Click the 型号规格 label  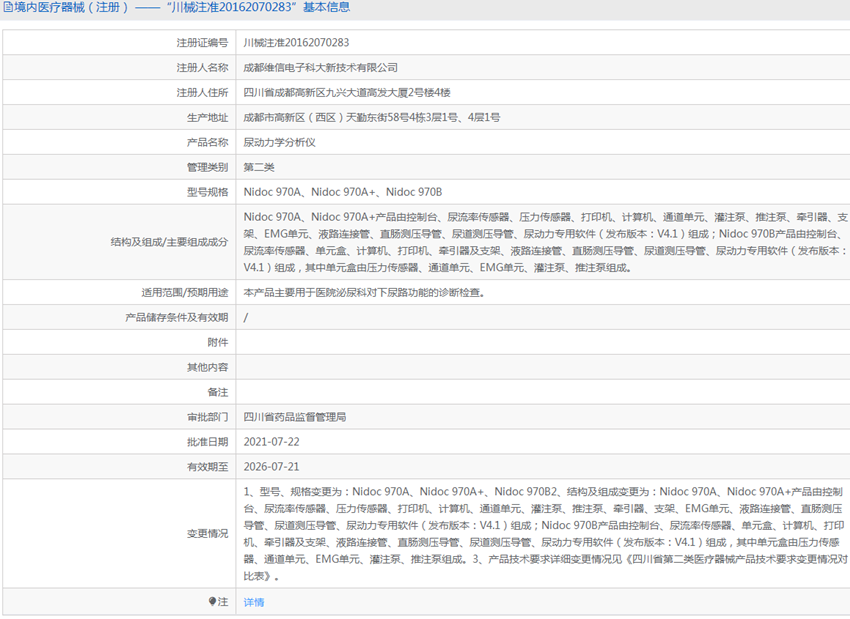[207, 192]
